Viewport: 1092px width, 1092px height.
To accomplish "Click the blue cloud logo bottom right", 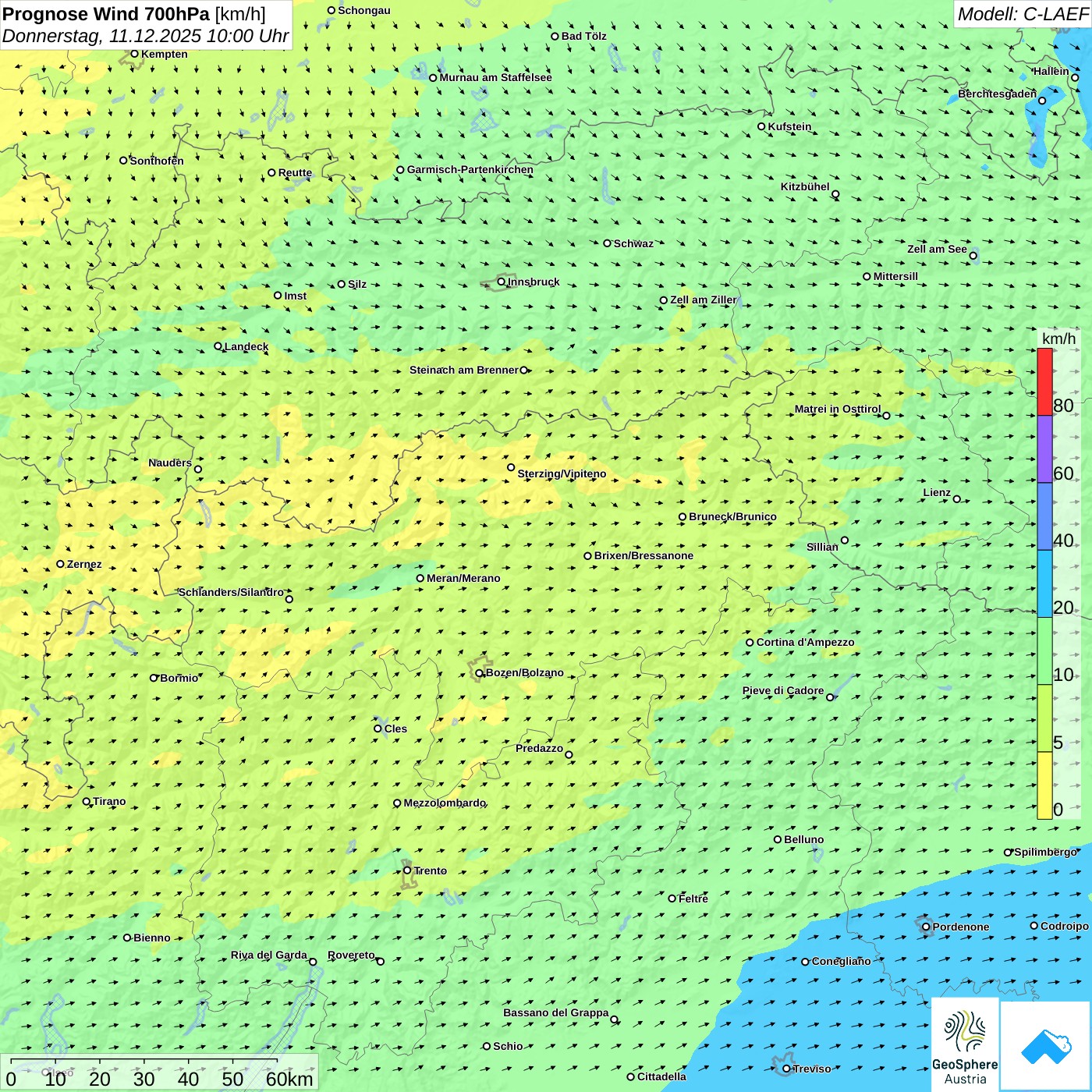I will click(1045, 1045).
